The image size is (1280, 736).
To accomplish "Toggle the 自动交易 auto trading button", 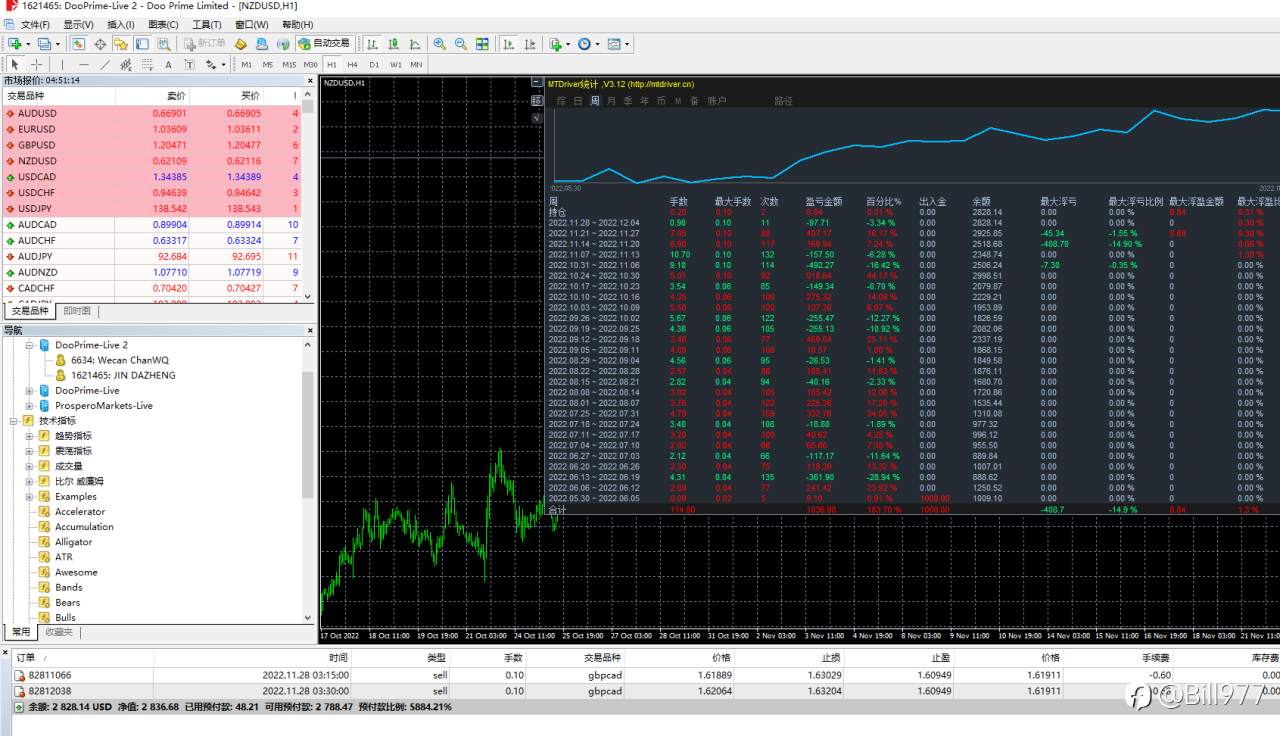I will click(x=324, y=44).
